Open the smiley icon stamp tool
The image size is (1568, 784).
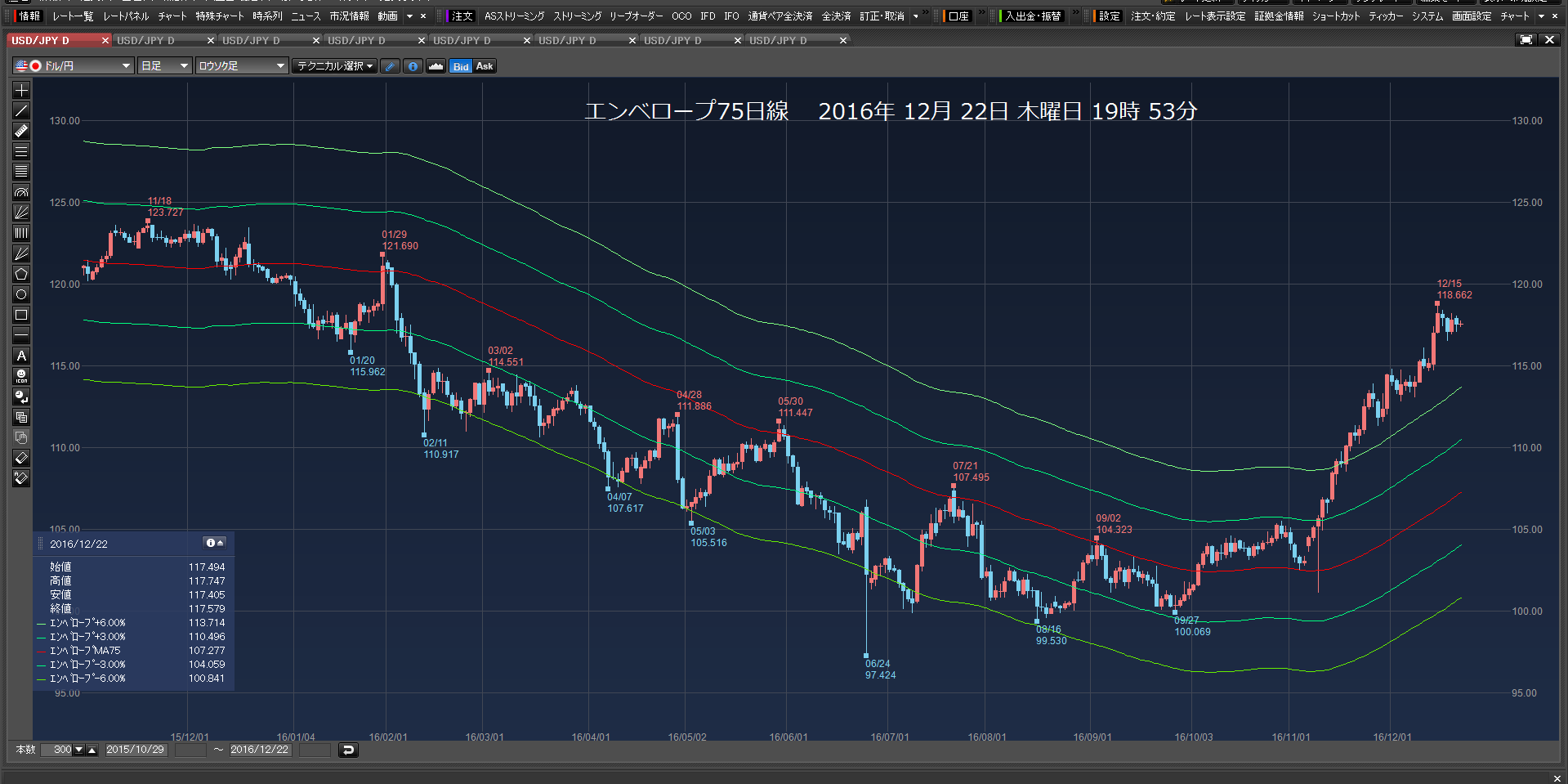(x=21, y=376)
